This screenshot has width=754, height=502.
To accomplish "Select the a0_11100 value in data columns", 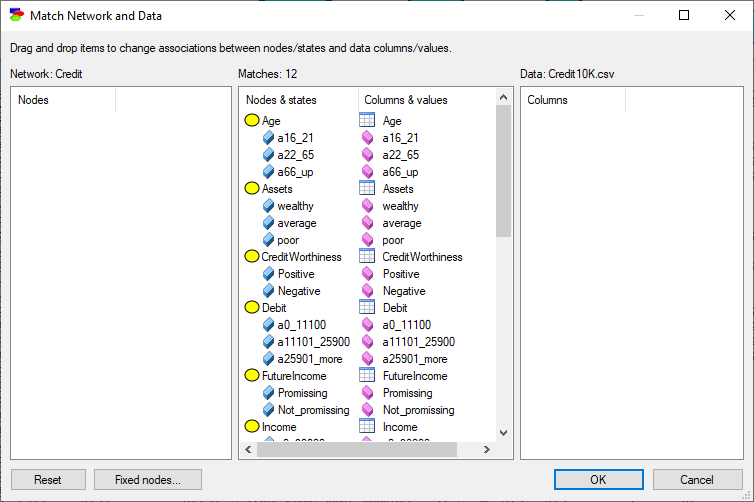I will point(407,325).
